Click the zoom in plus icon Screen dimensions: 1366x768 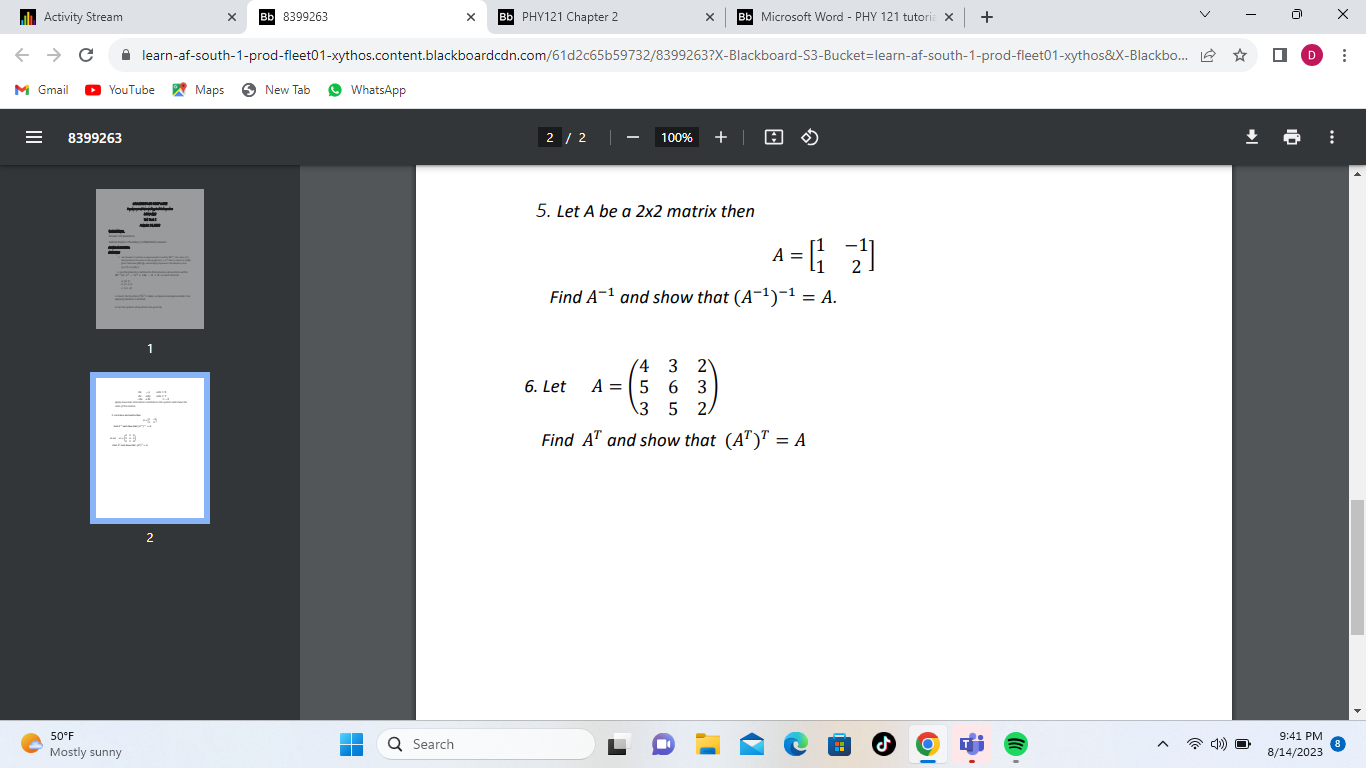pos(720,137)
